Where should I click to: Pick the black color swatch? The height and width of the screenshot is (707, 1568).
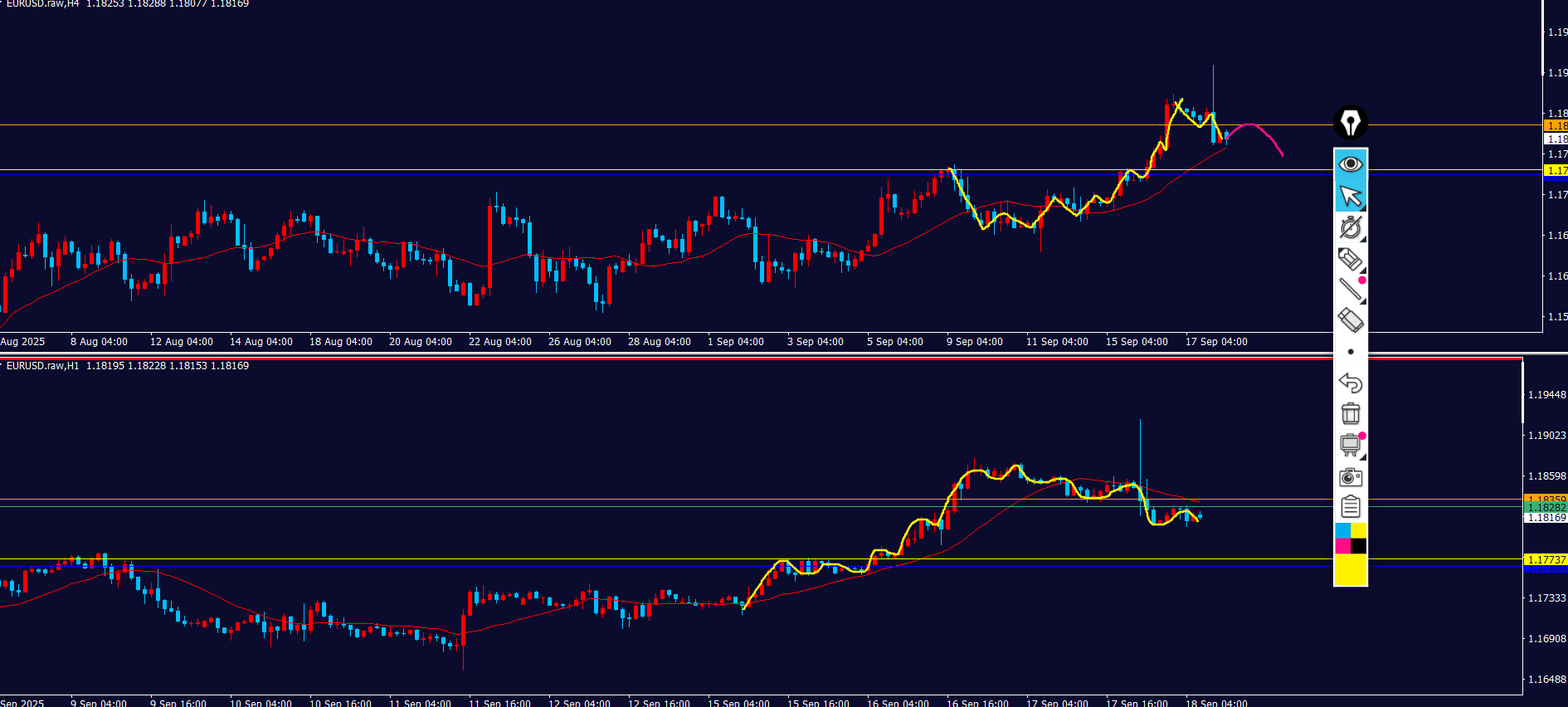tap(1358, 546)
